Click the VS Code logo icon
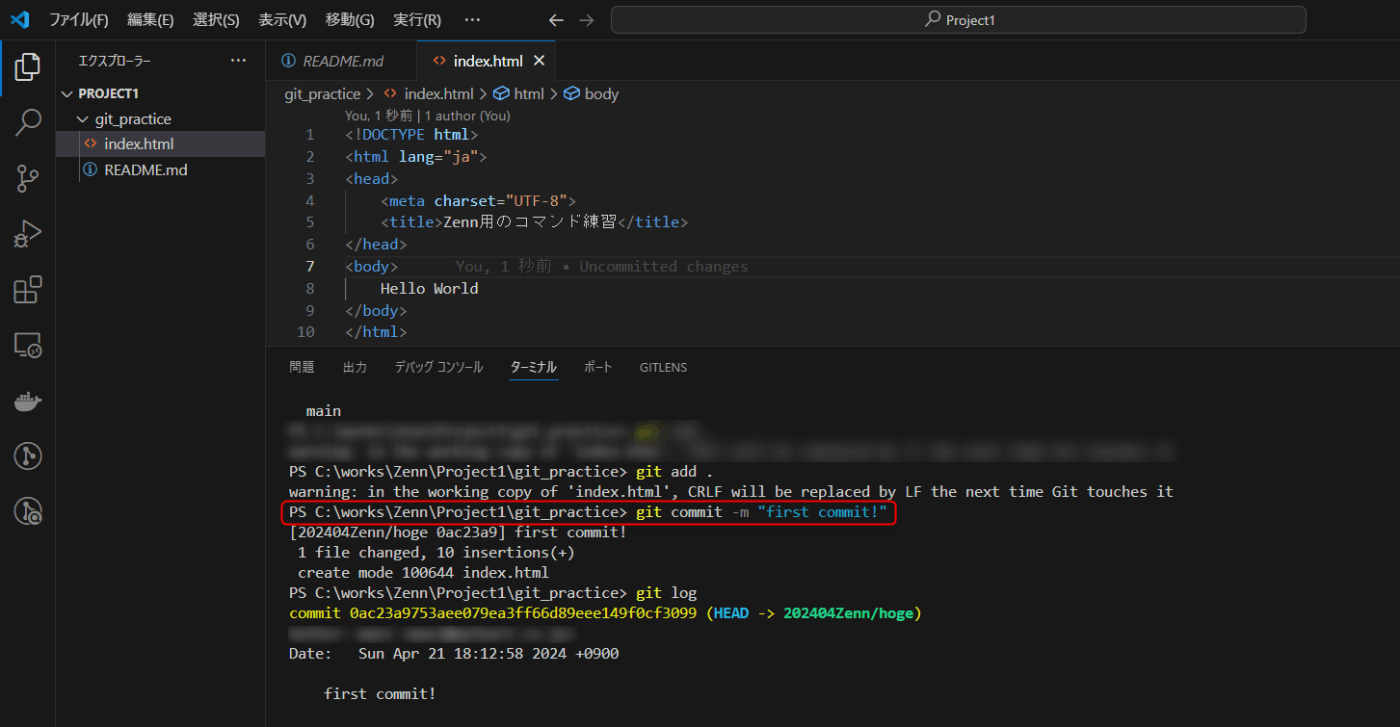 tap(20, 19)
